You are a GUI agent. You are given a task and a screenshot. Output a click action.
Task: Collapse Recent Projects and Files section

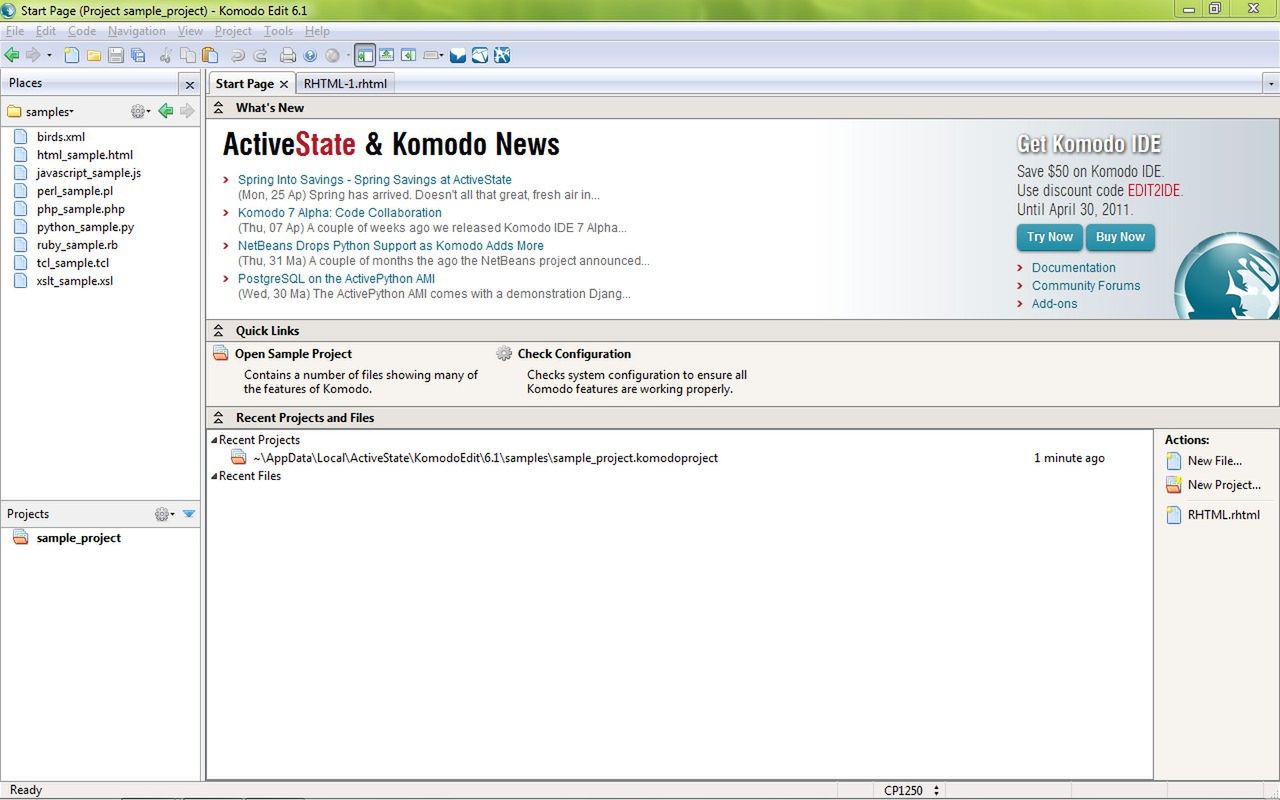click(x=219, y=418)
